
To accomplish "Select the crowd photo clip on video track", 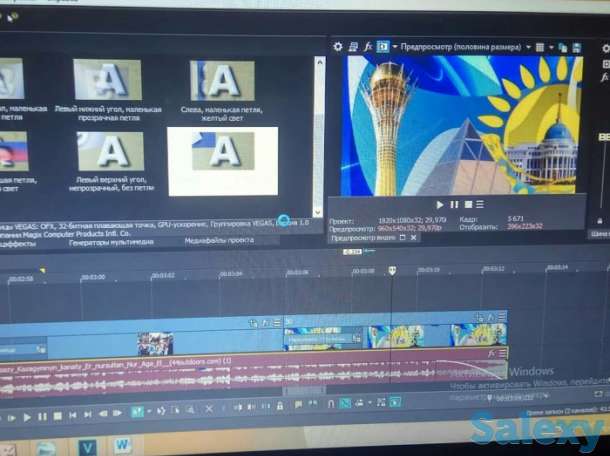I will [x=155, y=344].
